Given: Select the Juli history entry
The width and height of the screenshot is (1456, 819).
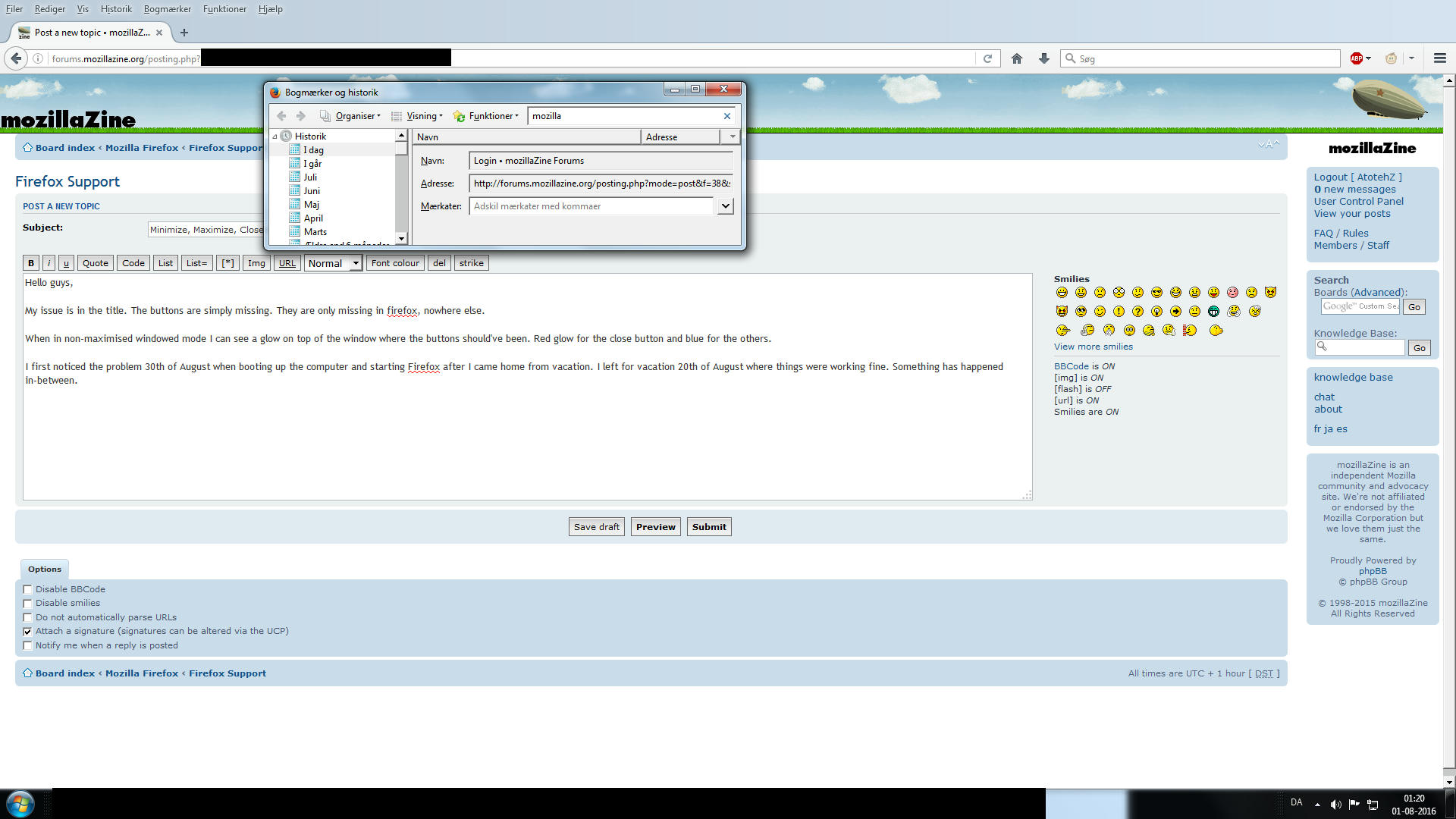Looking at the screenshot, I should click(x=310, y=177).
